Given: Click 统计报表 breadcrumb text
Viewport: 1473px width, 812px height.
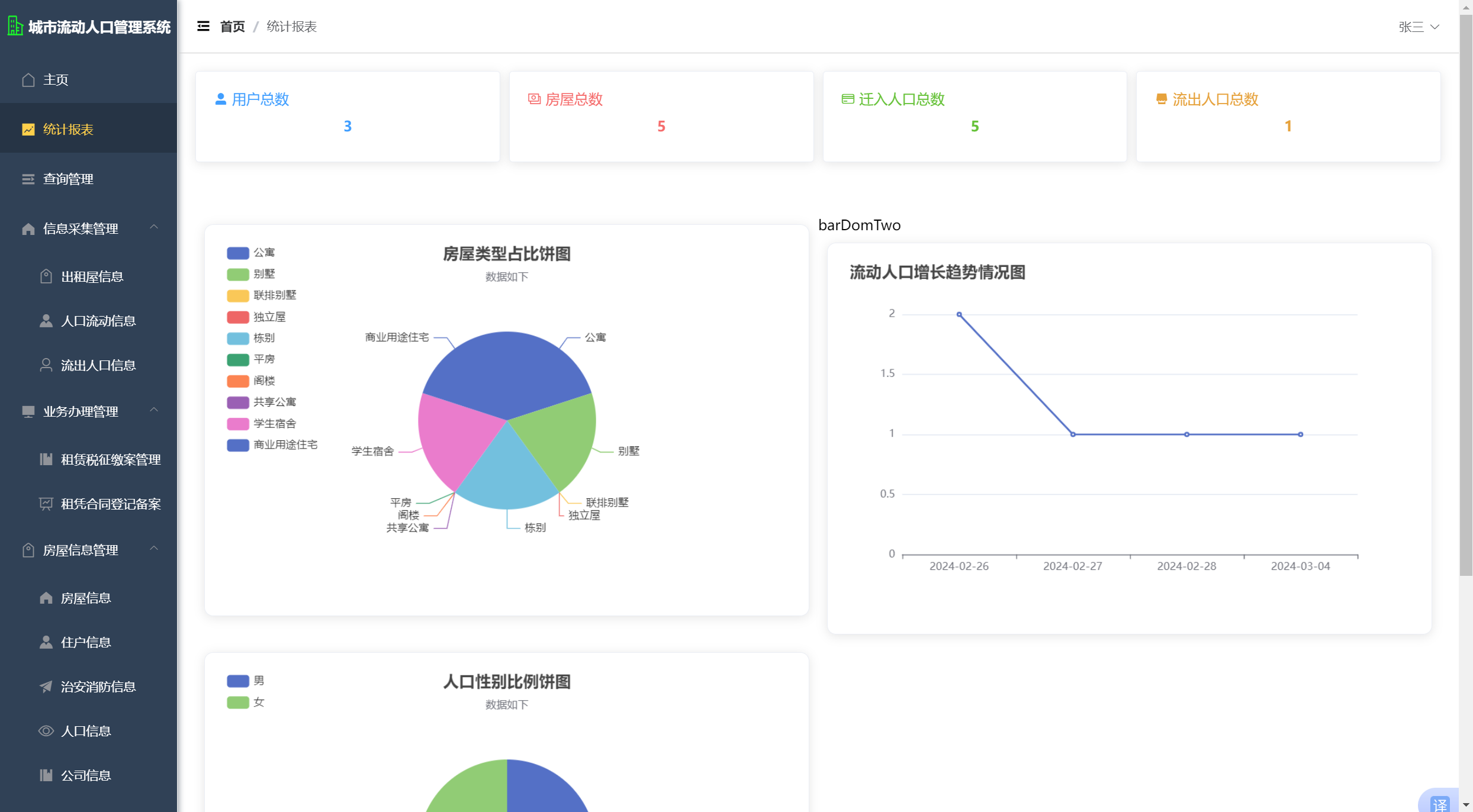Looking at the screenshot, I should click(292, 27).
